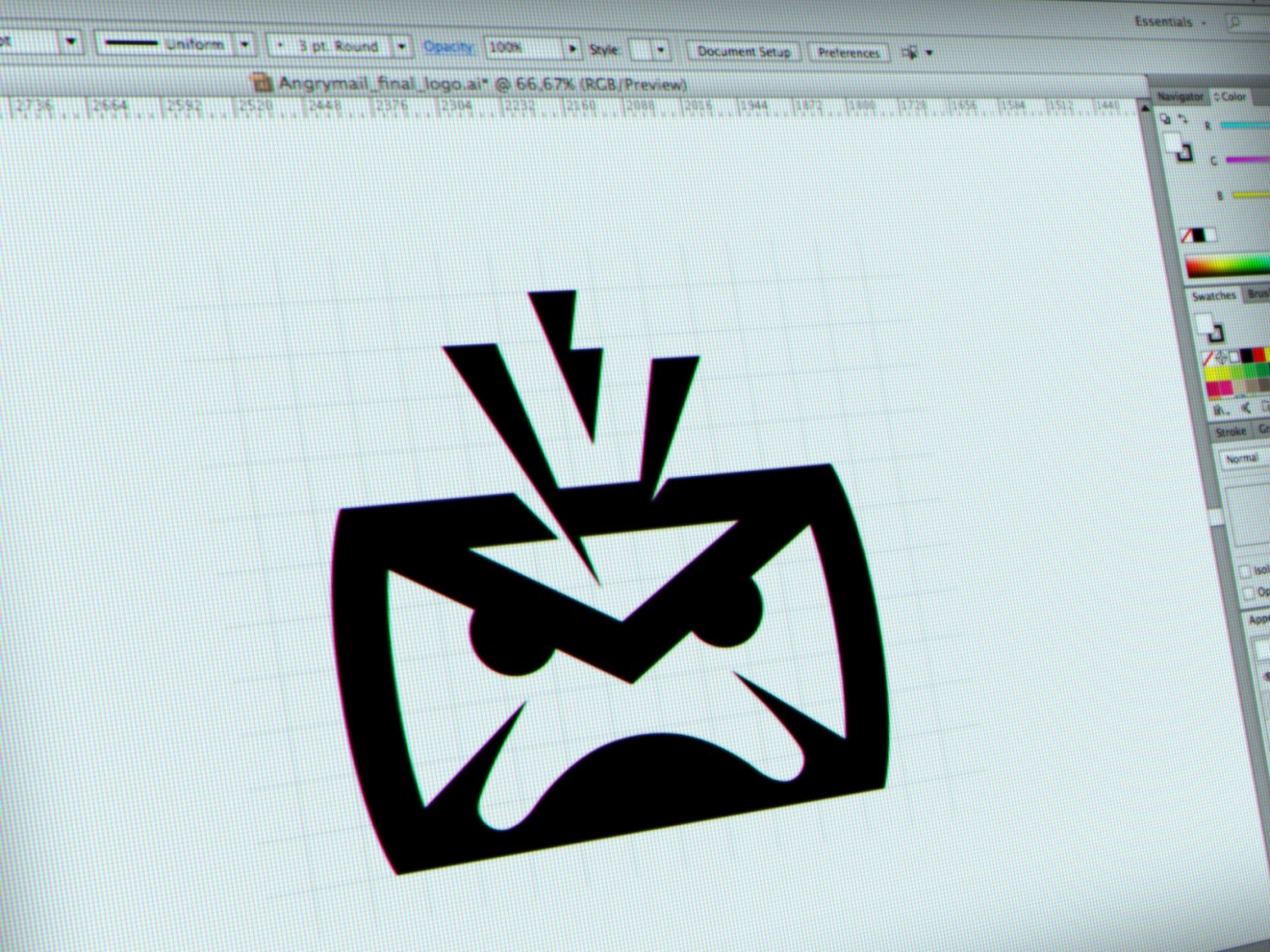Pick the black box in the Color panel
1270x952 pixels.
click(1199, 236)
